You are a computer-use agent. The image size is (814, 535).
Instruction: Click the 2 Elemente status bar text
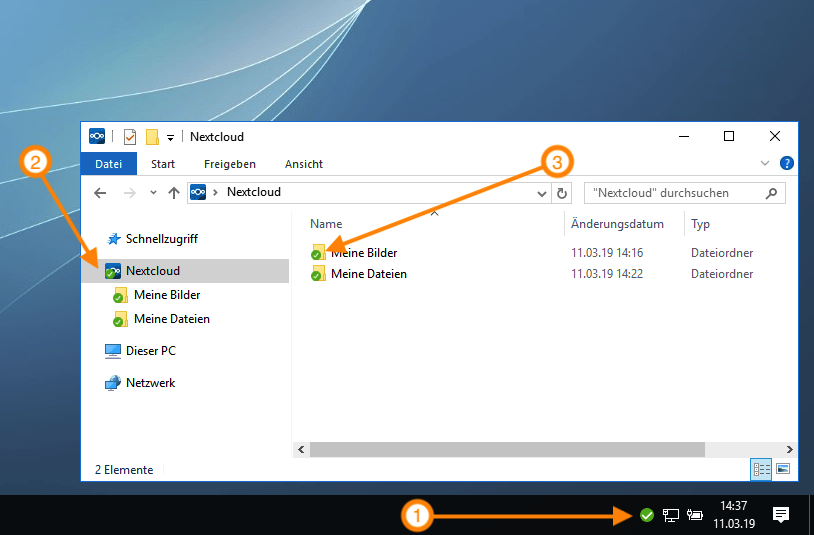[x=124, y=470]
